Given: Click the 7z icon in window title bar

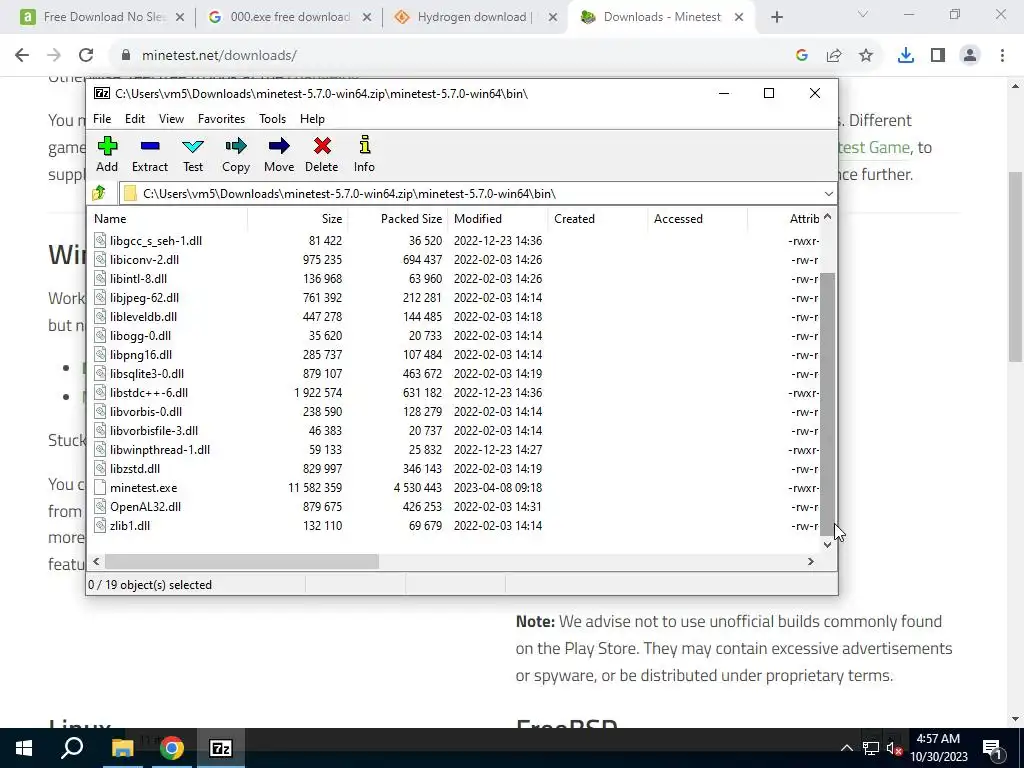Looking at the screenshot, I should tap(102, 93).
